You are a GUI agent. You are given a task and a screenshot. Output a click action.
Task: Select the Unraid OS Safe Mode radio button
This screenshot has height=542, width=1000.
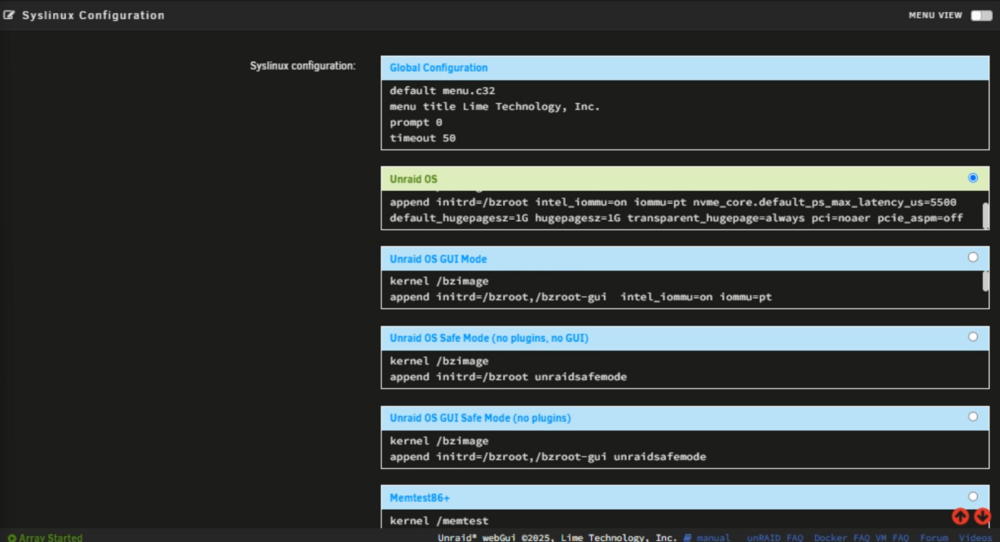tap(973, 337)
